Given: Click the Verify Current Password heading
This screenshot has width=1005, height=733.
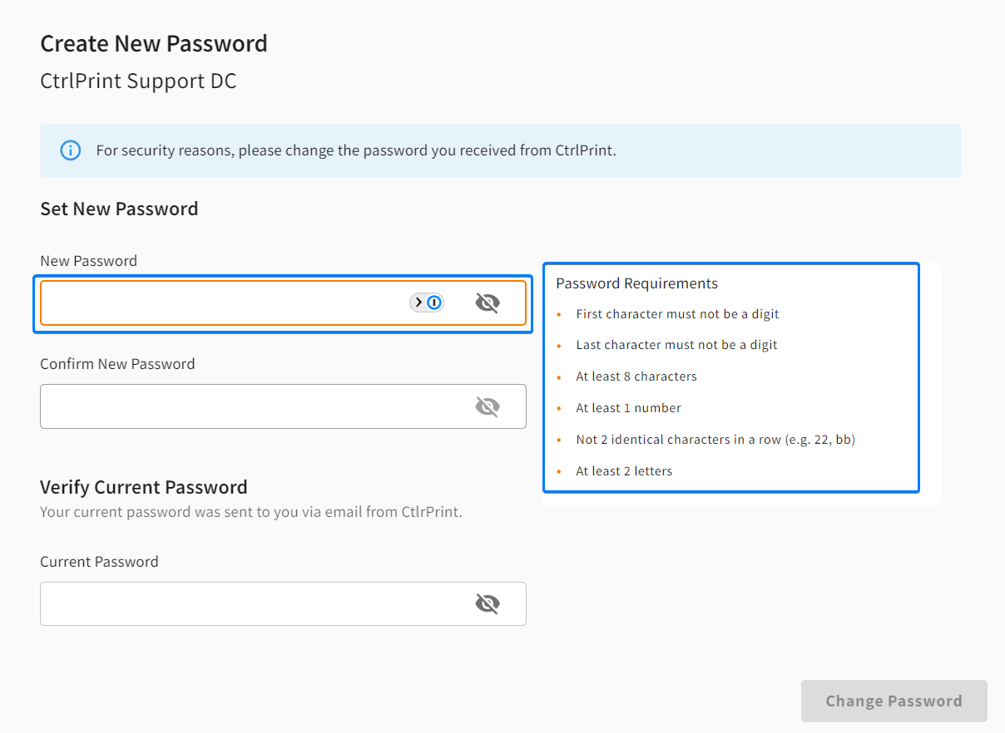Looking at the screenshot, I should click(143, 487).
